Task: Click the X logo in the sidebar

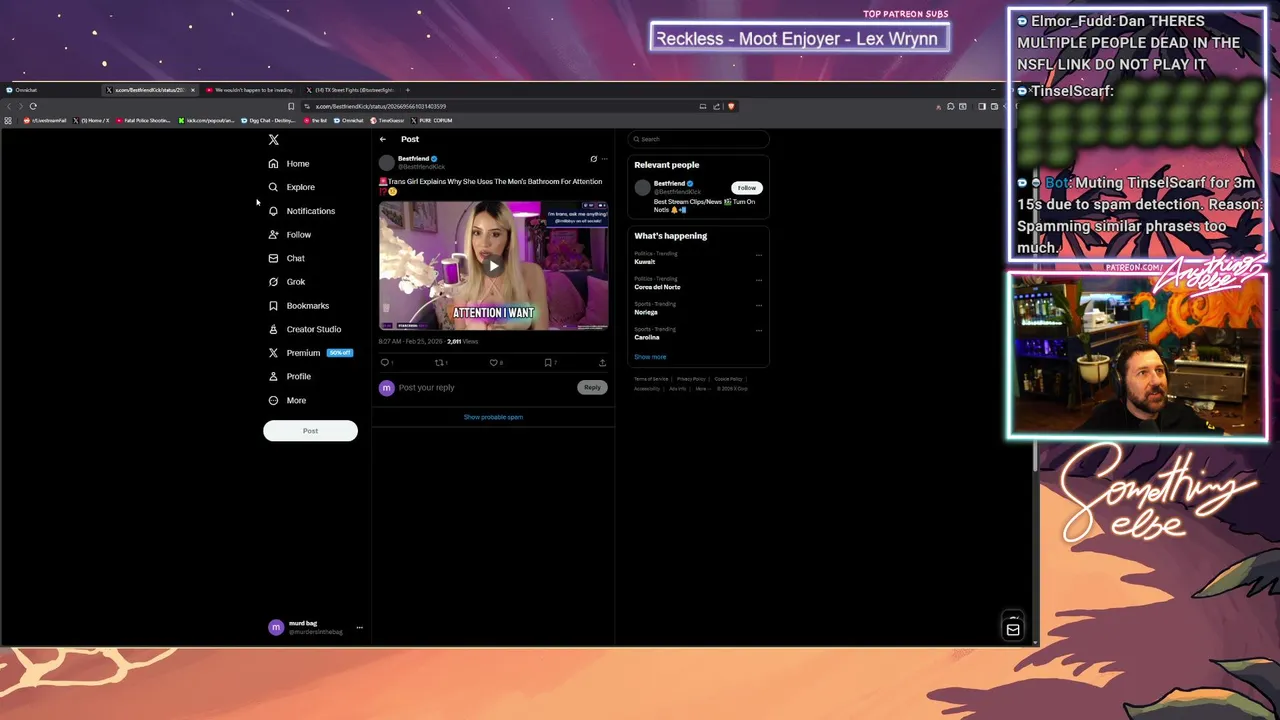Action: pos(273,140)
